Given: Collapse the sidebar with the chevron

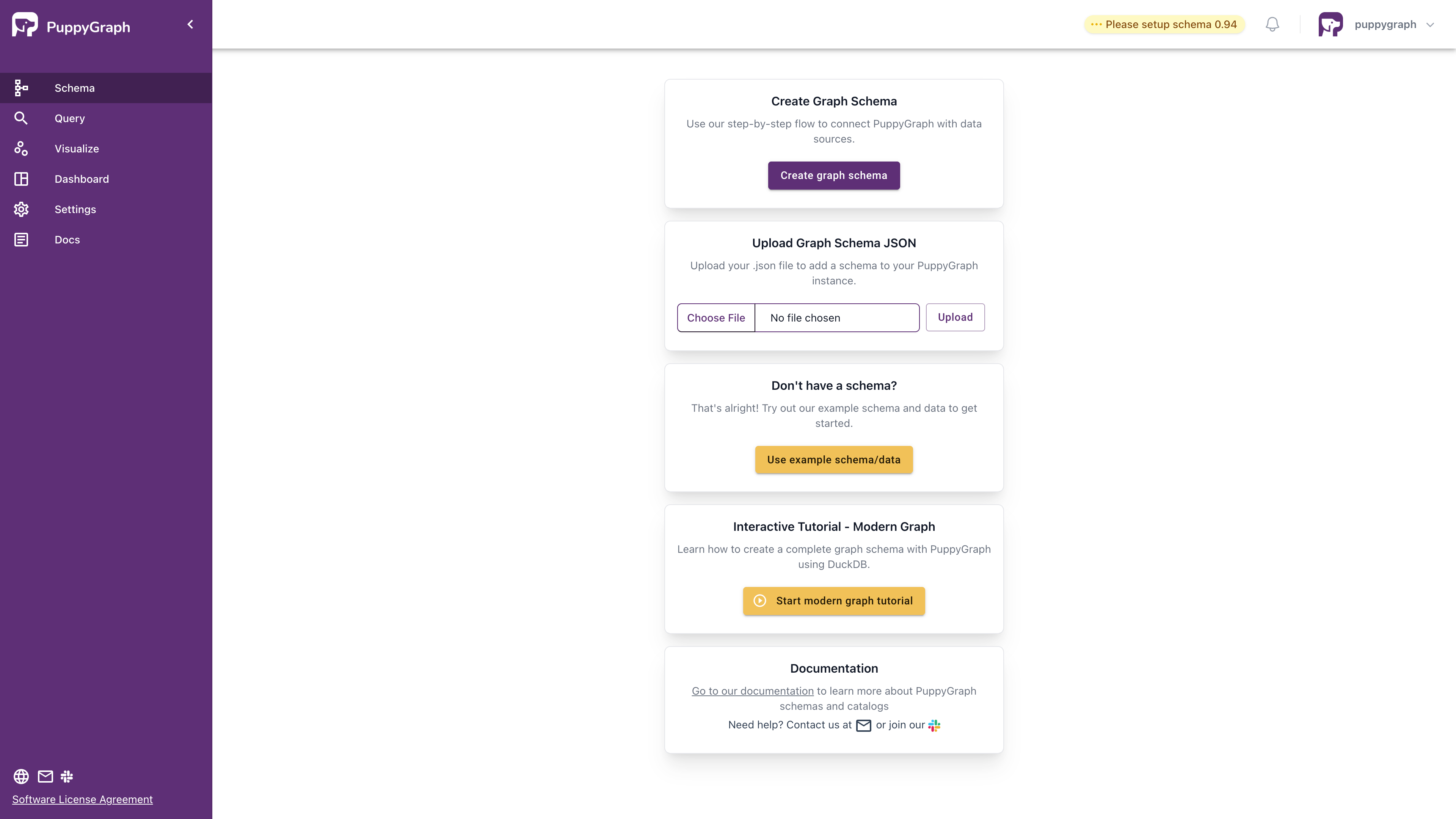Looking at the screenshot, I should pos(190,24).
